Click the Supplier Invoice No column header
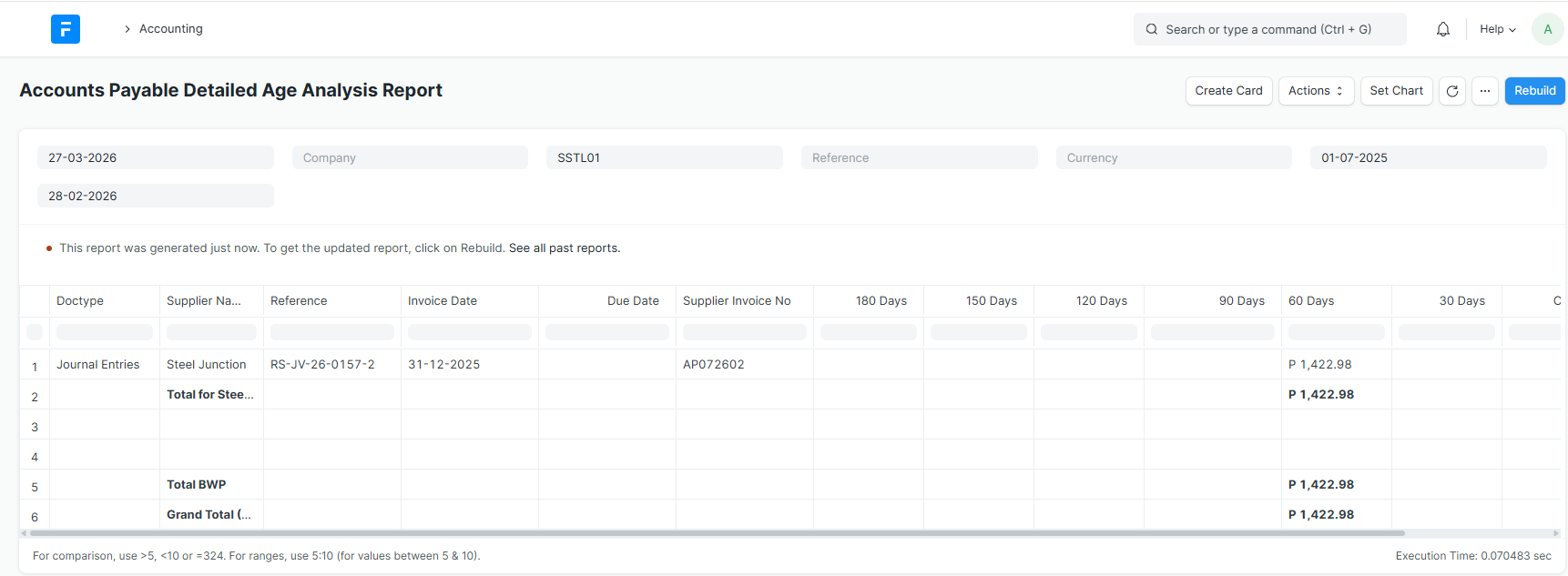The image size is (1568, 576). point(737,301)
